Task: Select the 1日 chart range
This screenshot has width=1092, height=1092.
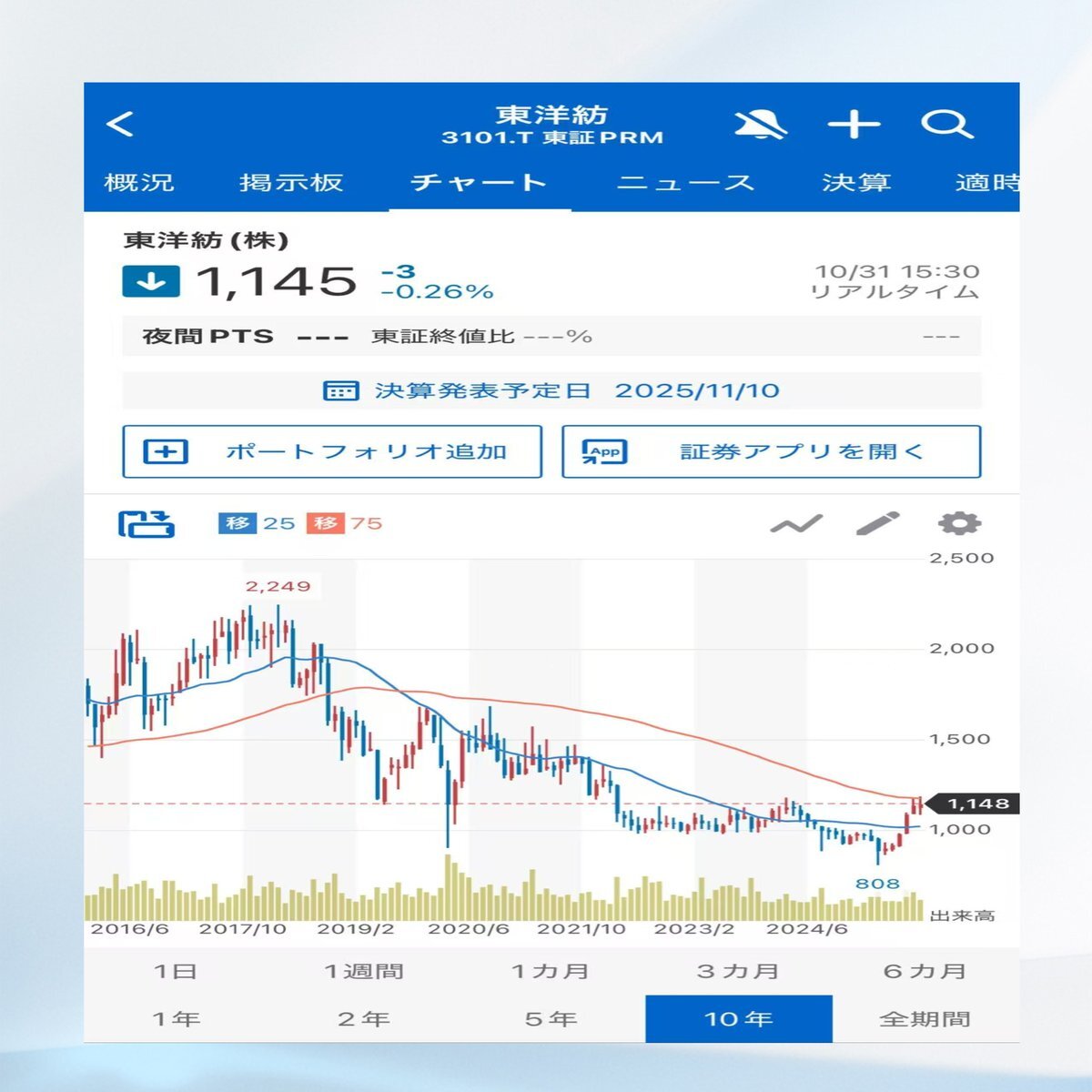Action: coord(176,971)
